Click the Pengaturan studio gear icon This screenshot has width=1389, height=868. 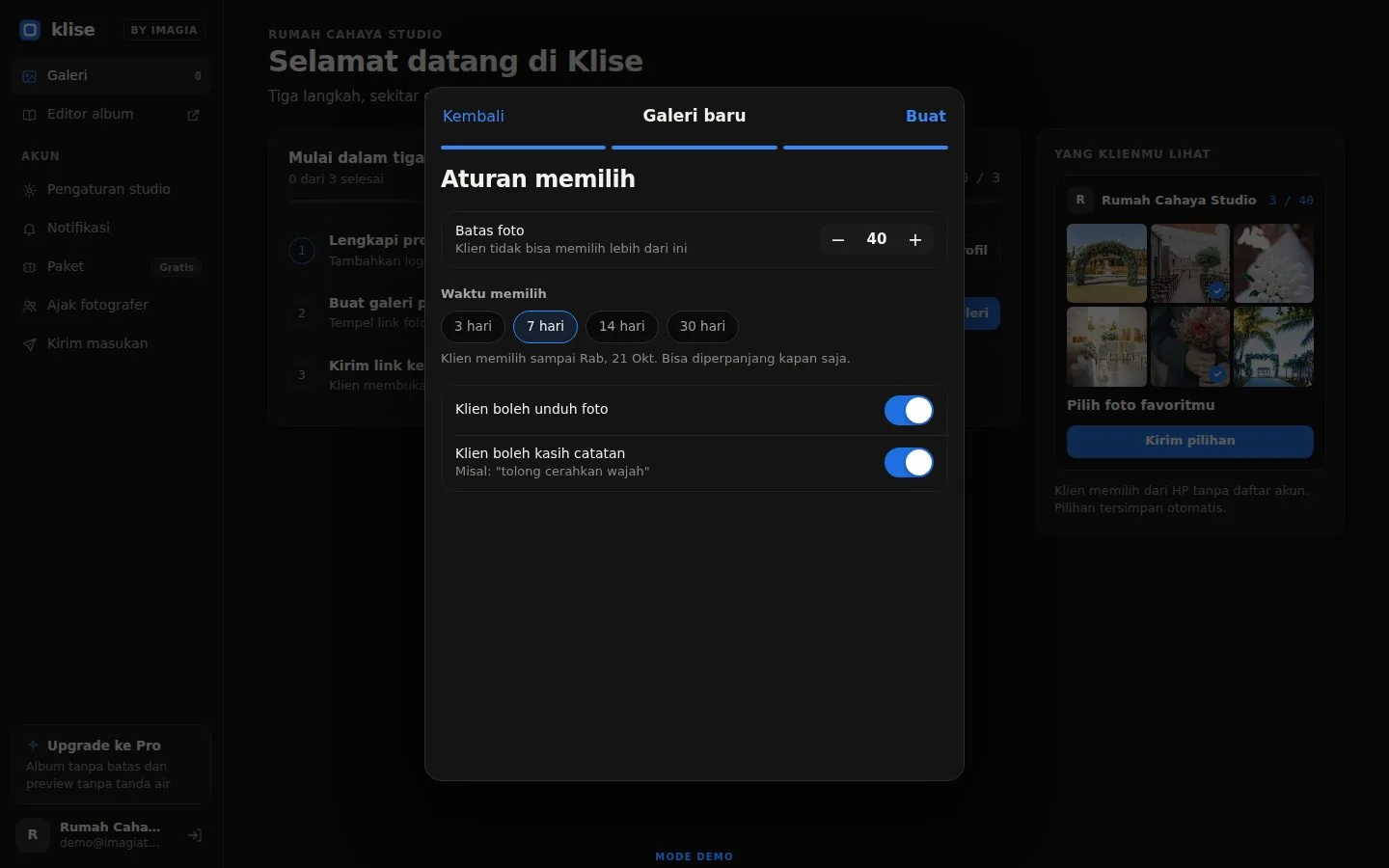click(x=30, y=190)
